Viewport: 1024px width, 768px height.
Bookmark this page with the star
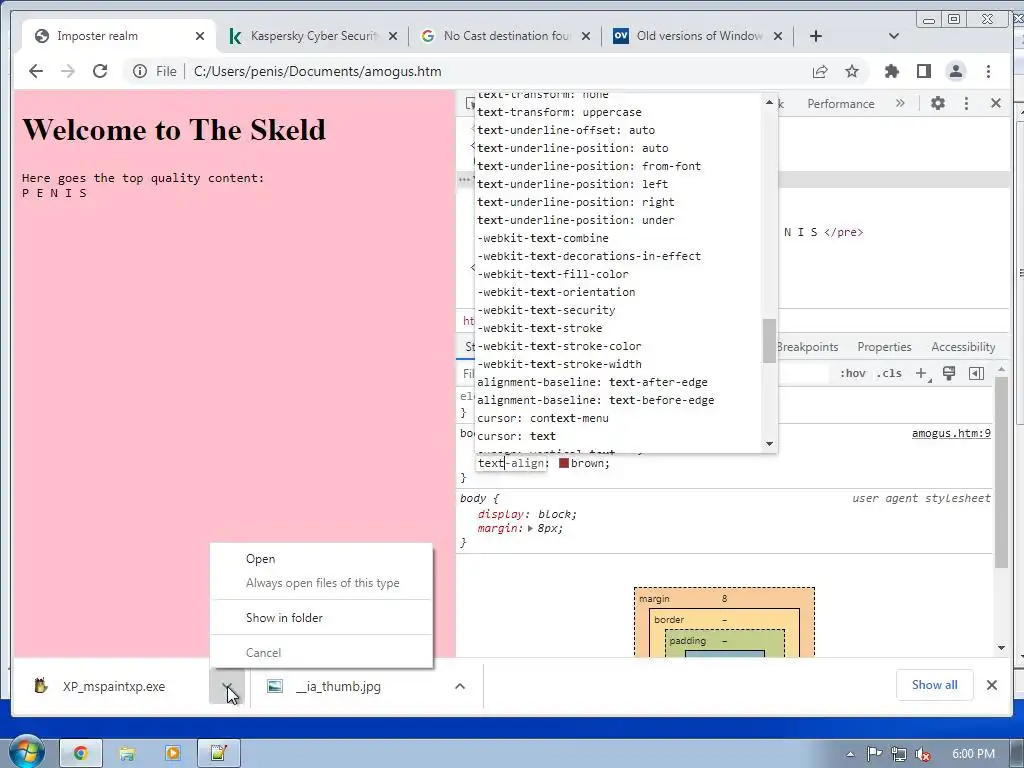(852, 71)
